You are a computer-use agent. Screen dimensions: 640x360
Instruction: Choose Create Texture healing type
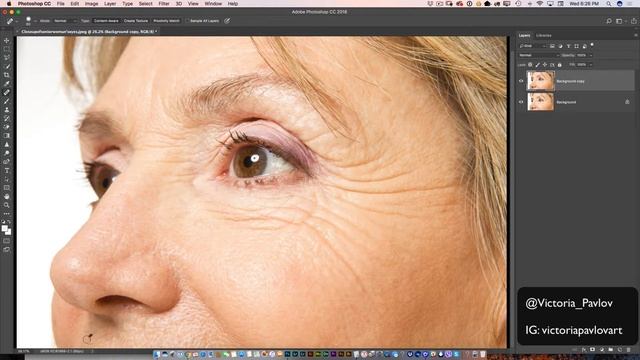pos(136,21)
